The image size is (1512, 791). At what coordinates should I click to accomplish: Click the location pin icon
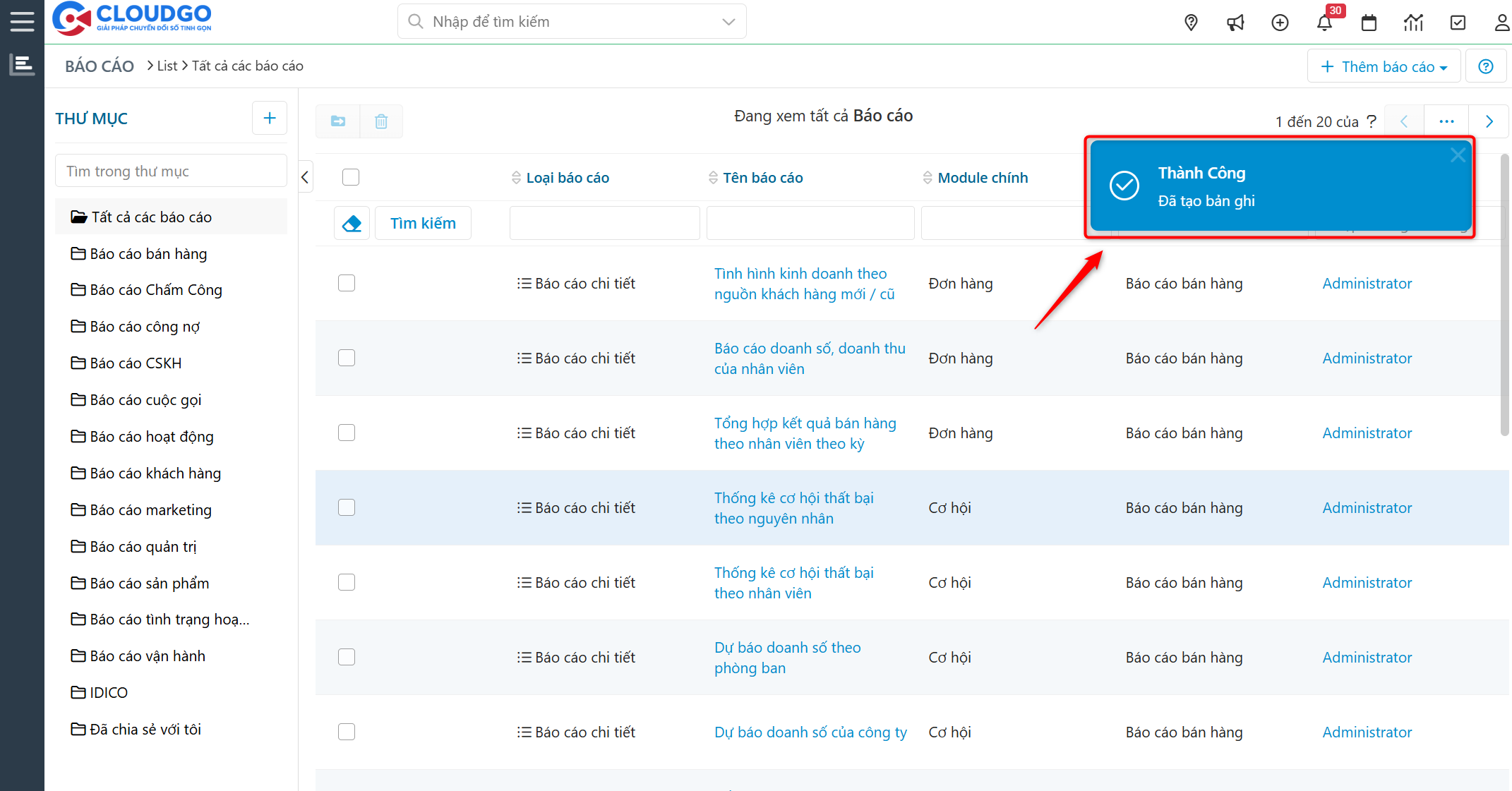pos(1191,23)
